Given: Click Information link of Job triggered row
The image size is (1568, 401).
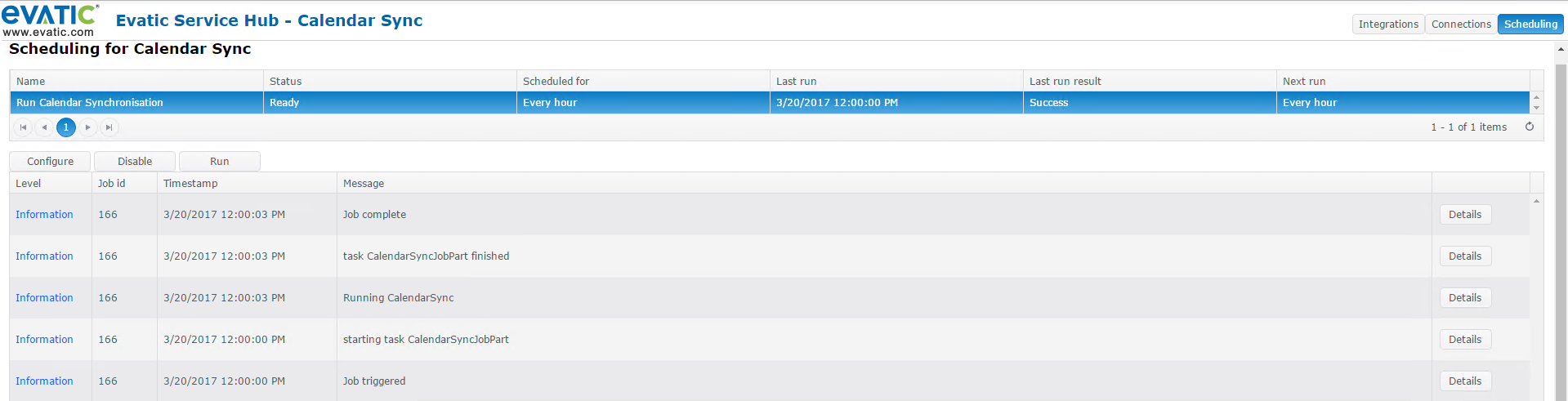Looking at the screenshot, I should [44, 381].
